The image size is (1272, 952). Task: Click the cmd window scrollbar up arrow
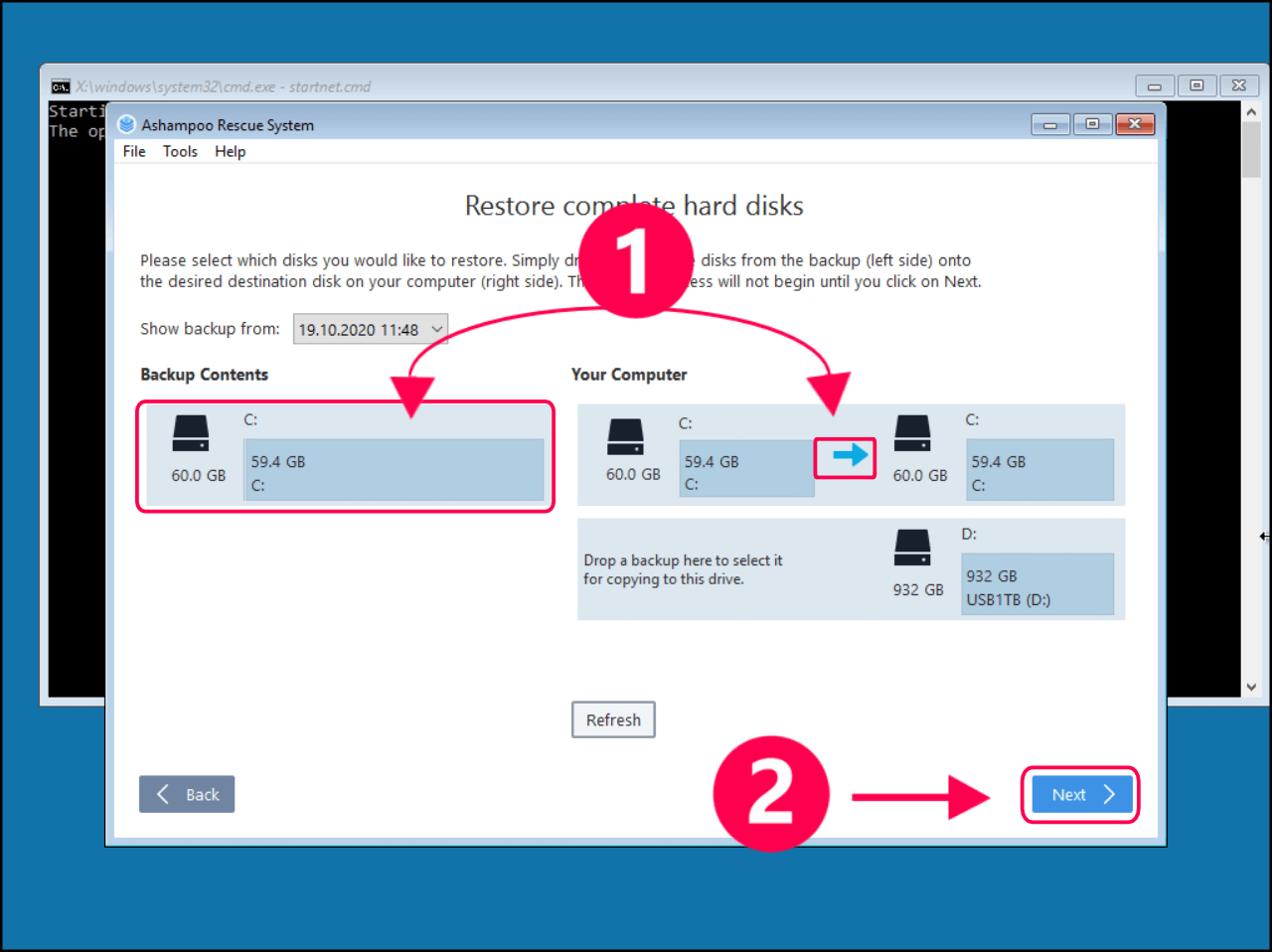pyautogui.click(x=1251, y=112)
